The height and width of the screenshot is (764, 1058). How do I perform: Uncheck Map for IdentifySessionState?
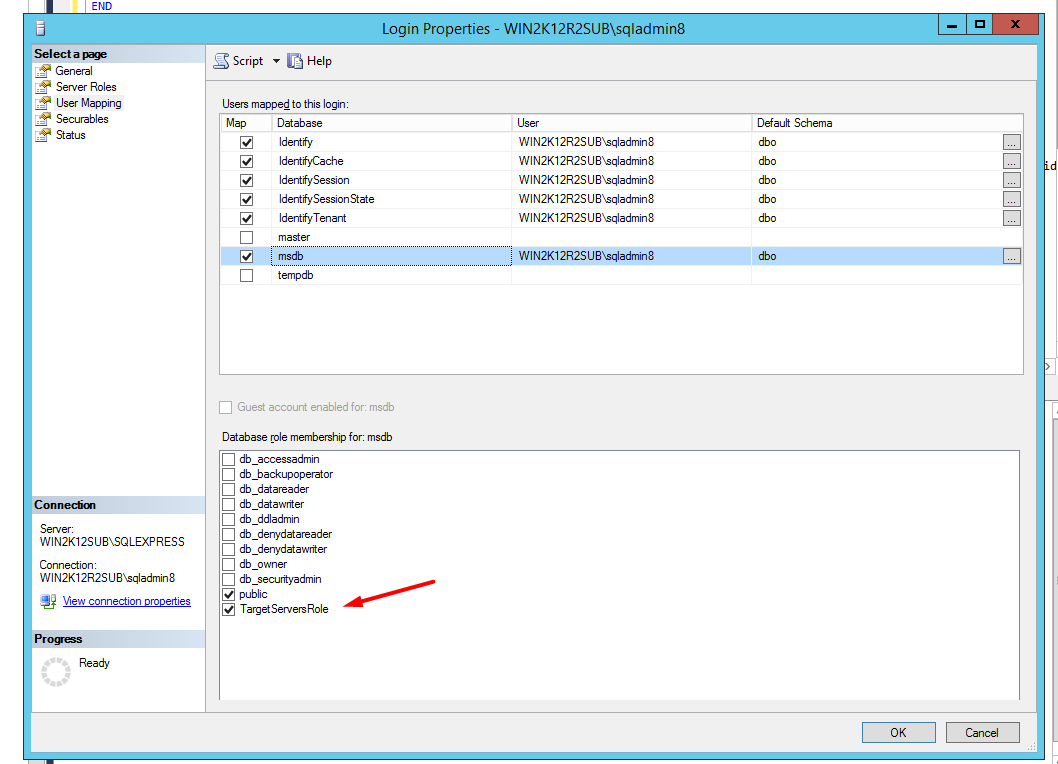point(246,199)
